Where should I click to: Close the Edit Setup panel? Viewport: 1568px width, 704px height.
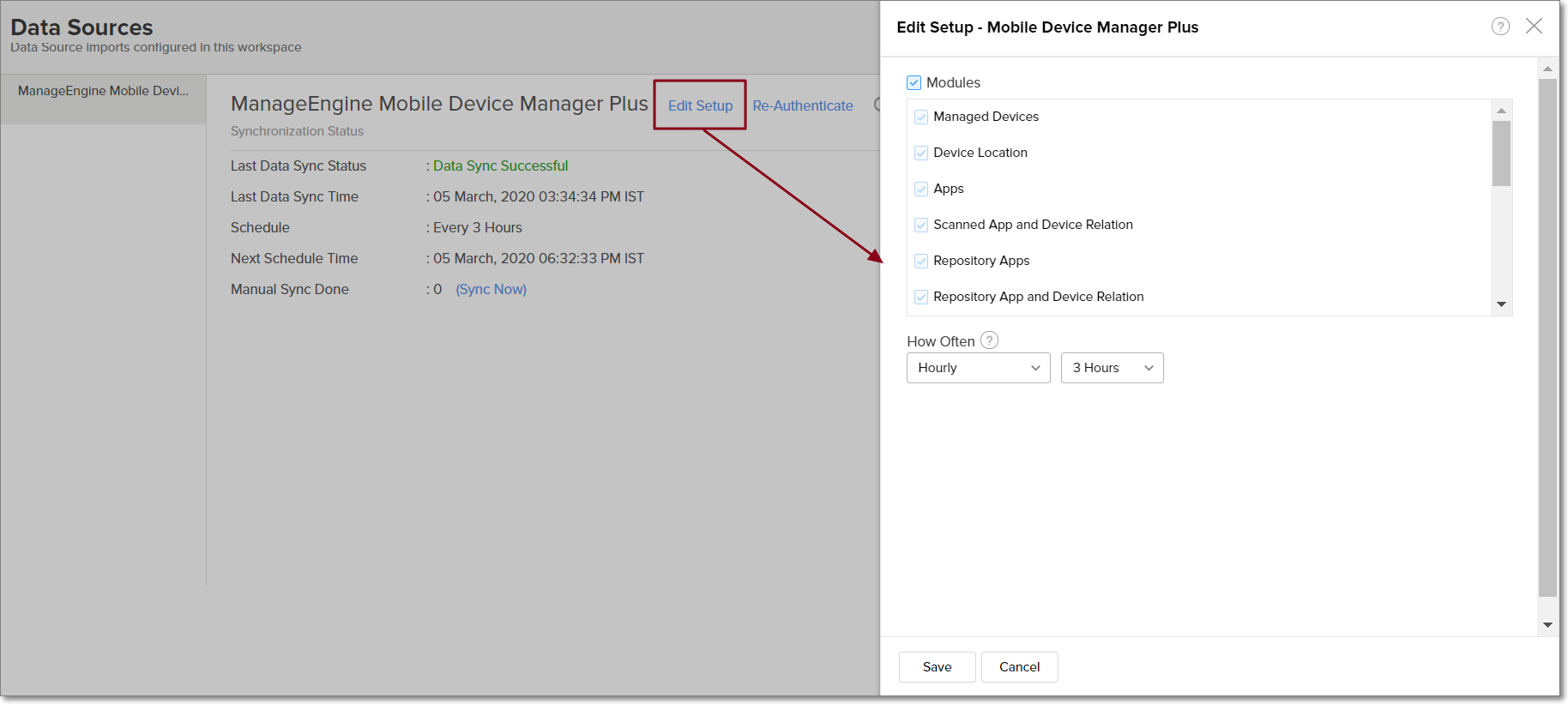(1534, 27)
